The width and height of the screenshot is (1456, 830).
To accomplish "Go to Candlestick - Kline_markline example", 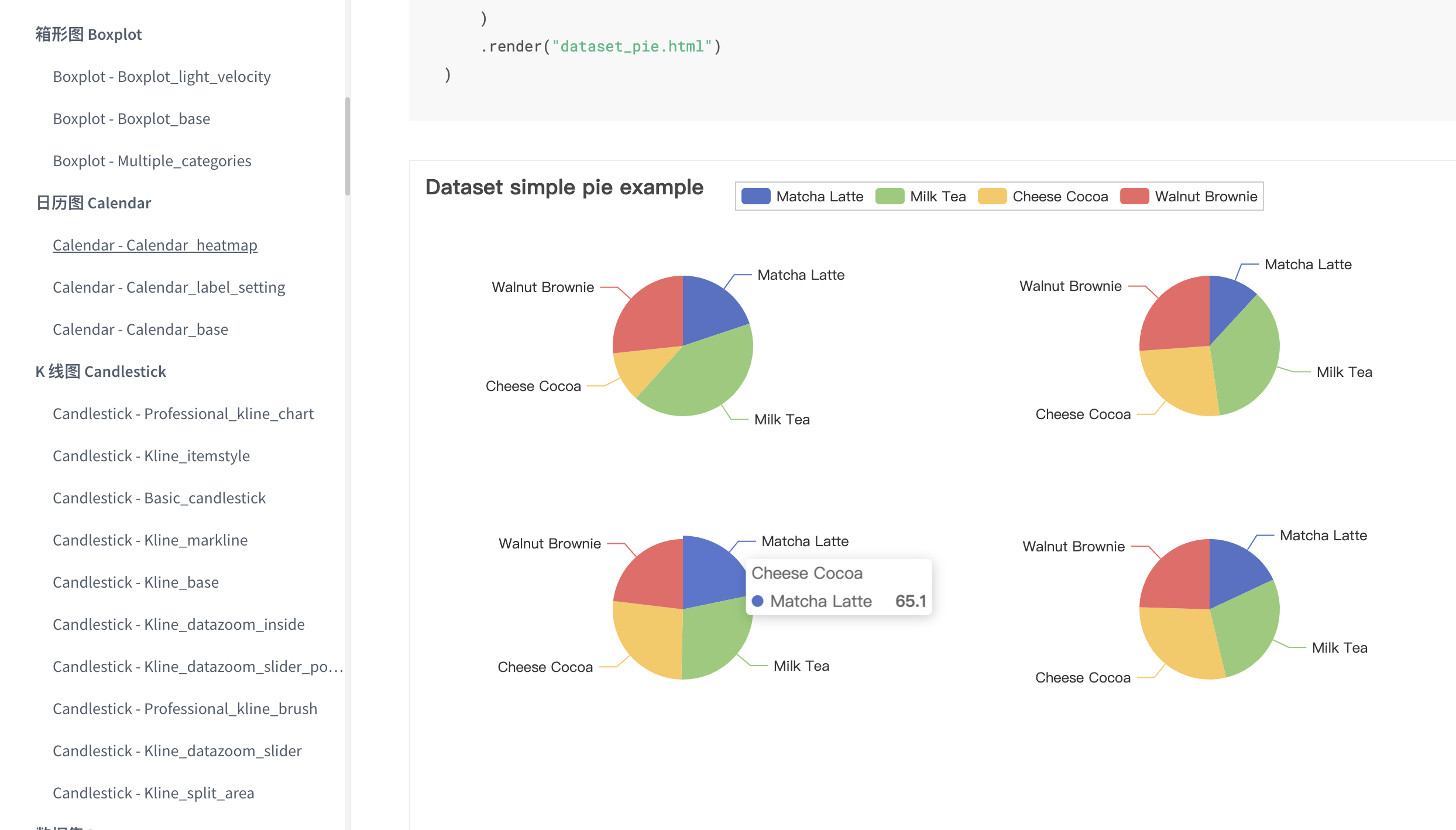I will [150, 540].
